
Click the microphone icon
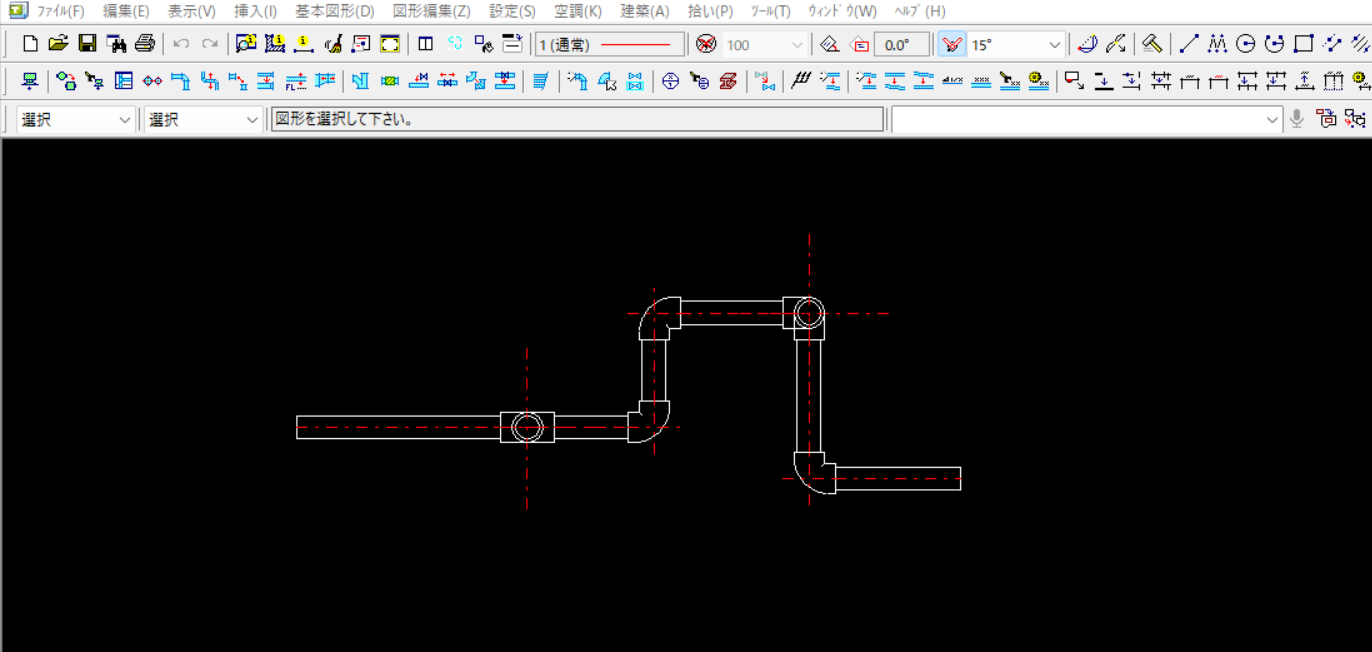[x=1297, y=119]
